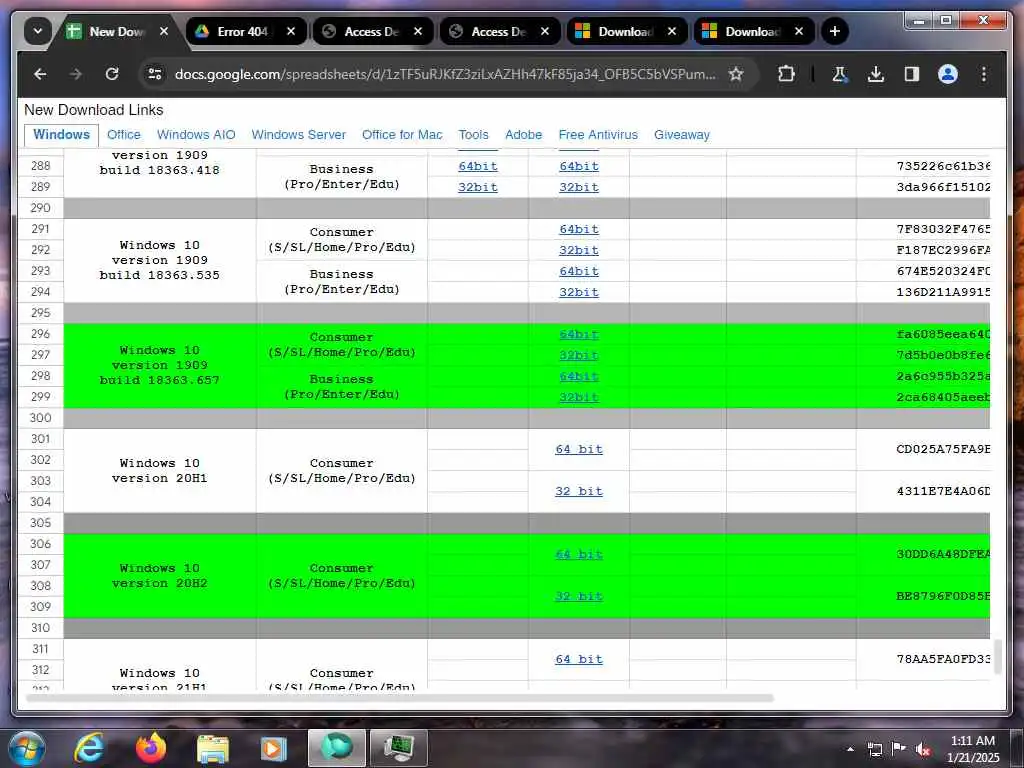Go back to previous page
The image size is (1024, 768).
click(x=40, y=74)
